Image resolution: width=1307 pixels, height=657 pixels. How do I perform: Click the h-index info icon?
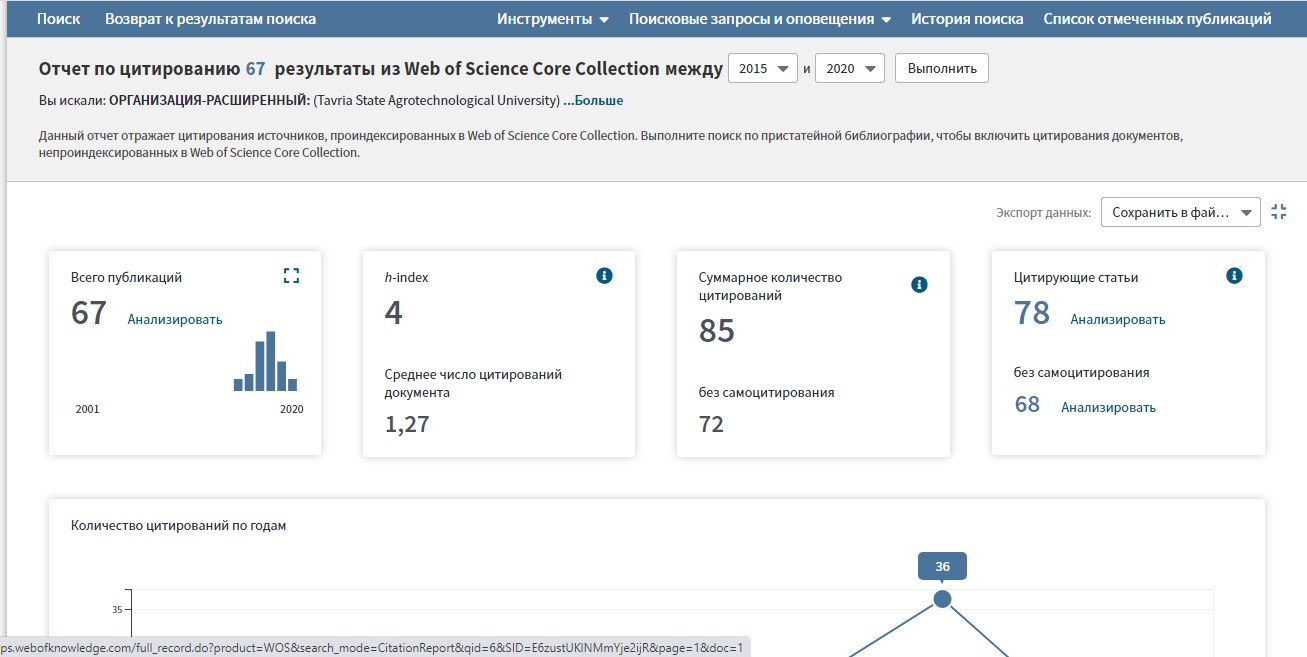604,276
